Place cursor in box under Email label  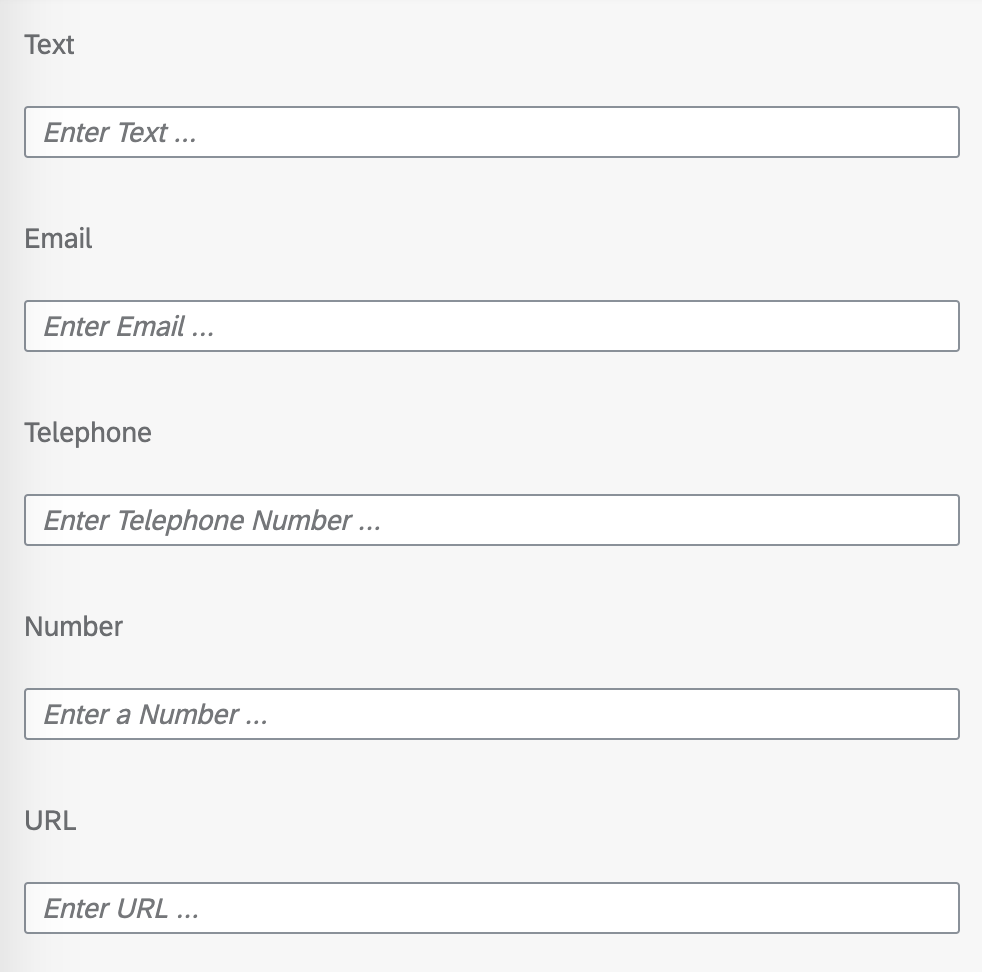click(492, 326)
